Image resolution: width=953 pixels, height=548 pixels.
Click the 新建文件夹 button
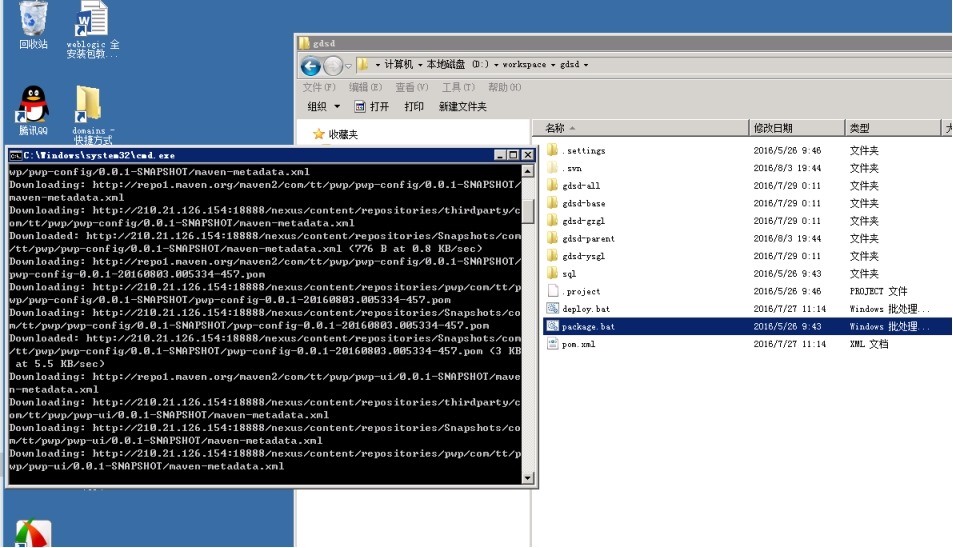pos(463,107)
